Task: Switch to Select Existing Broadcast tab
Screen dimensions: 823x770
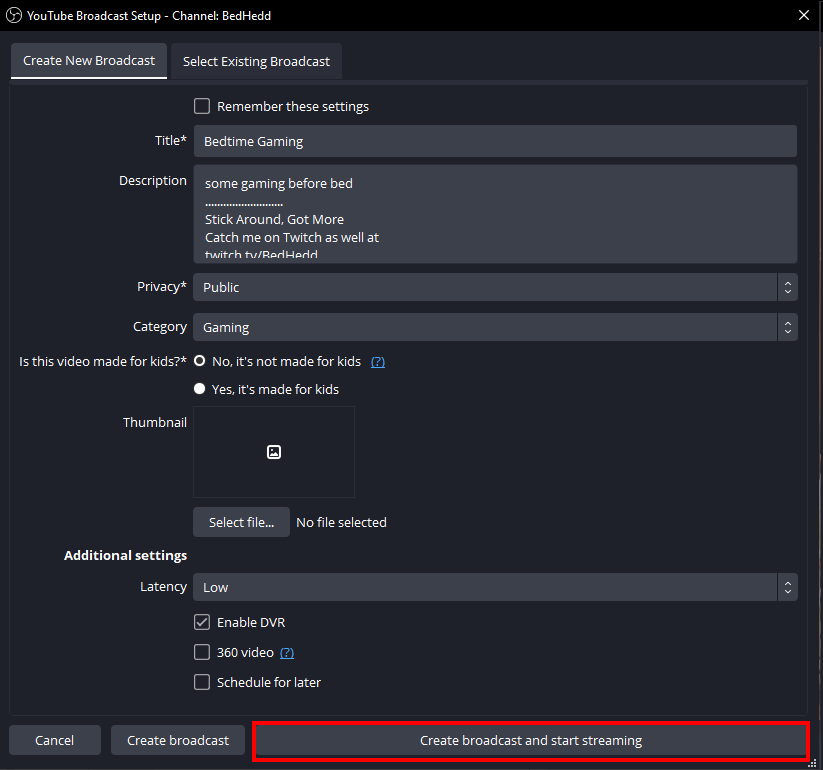Action: point(256,61)
